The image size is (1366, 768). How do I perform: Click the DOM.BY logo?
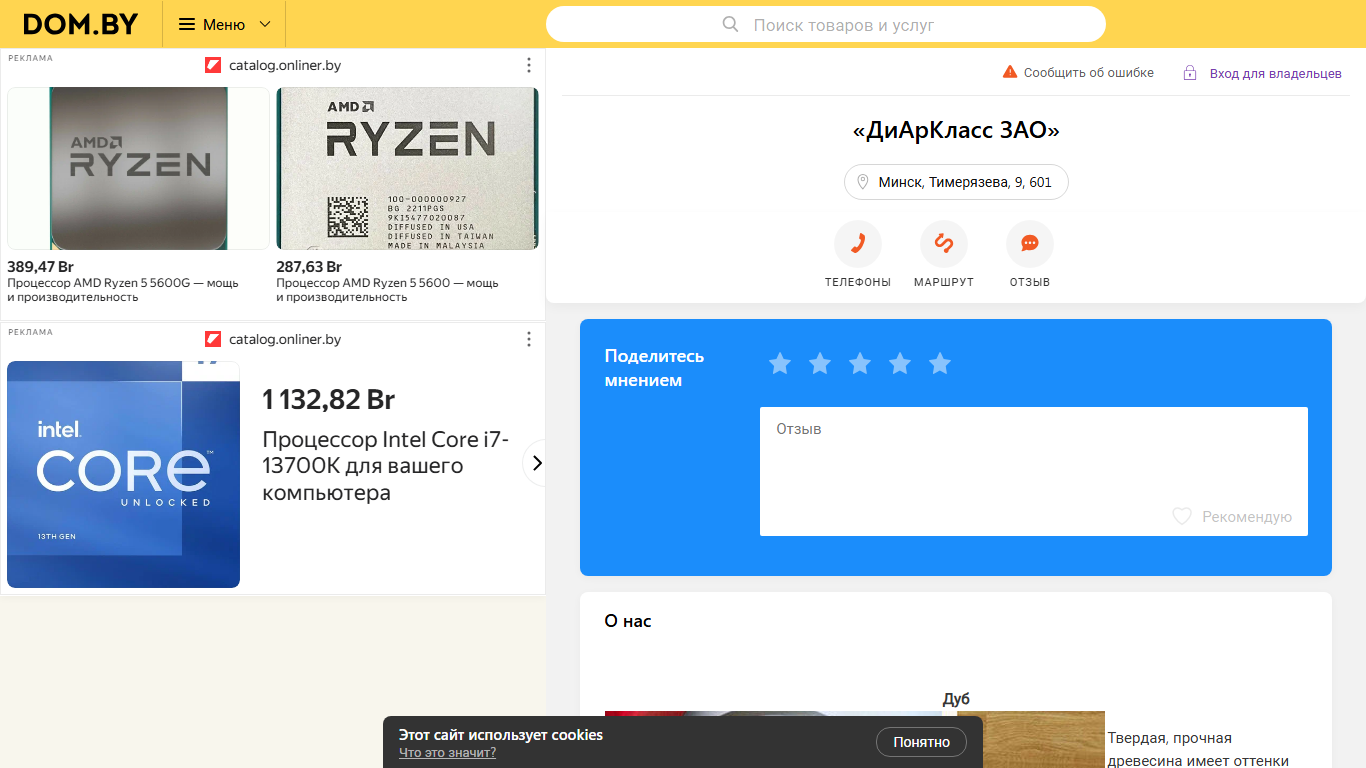coord(81,24)
